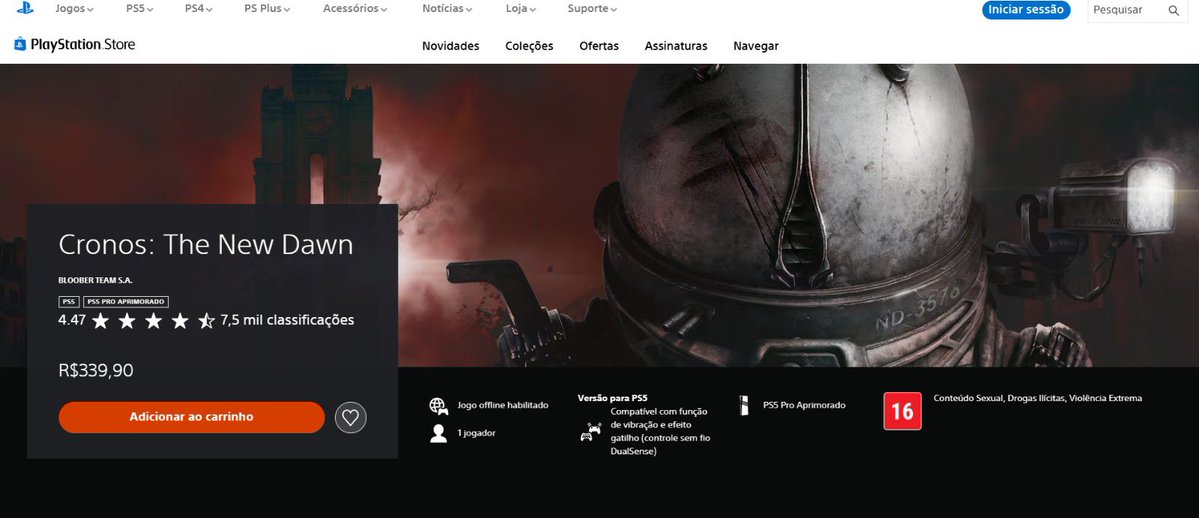
Task: Expand the PS Plus dropdown menu
Action: tap(268, 9)
